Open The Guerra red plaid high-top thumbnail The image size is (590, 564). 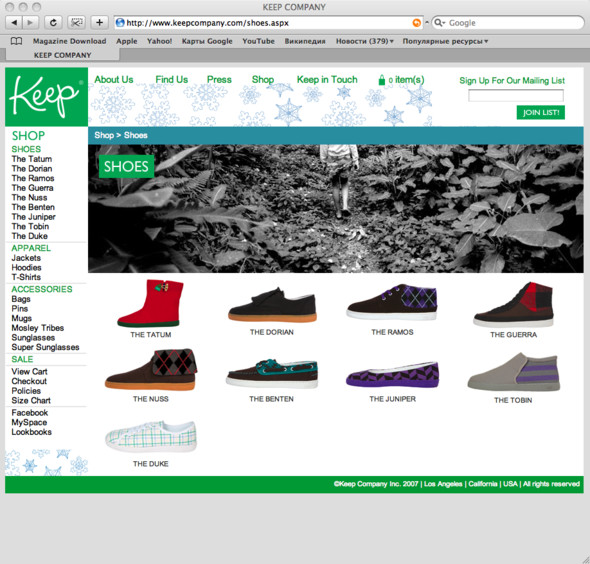(x=514, y=304)
